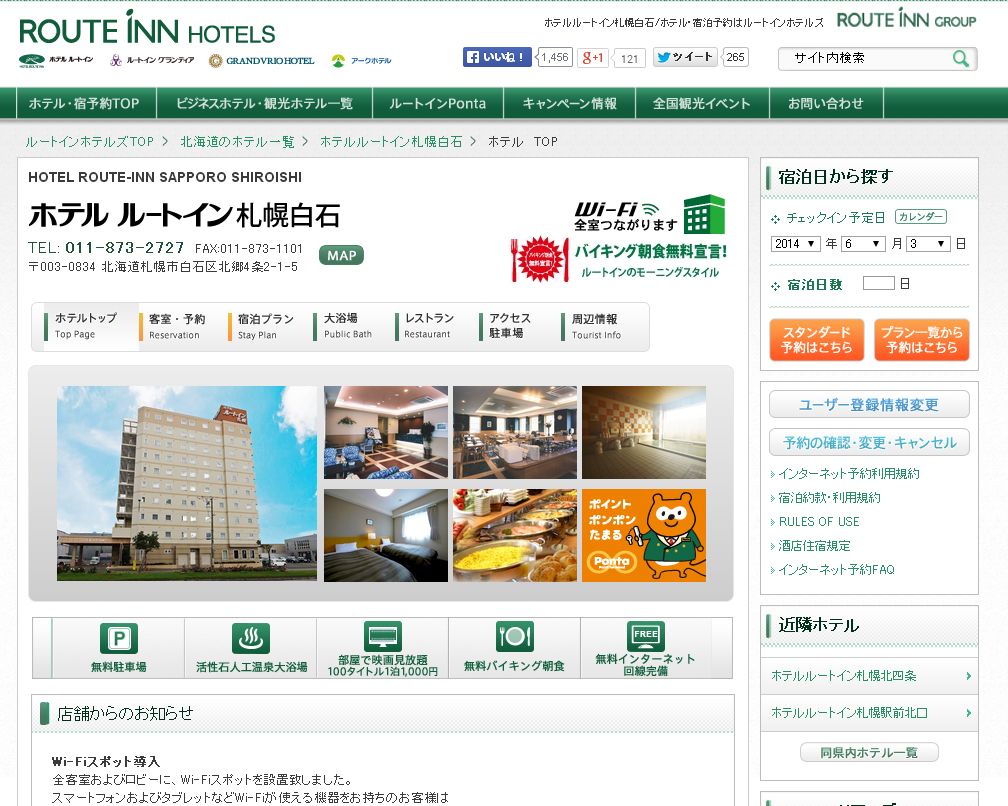Click the FREE internet connection icon
Image resolution: width=1008 pixels, height=806 pixels.
click(646, 636)
